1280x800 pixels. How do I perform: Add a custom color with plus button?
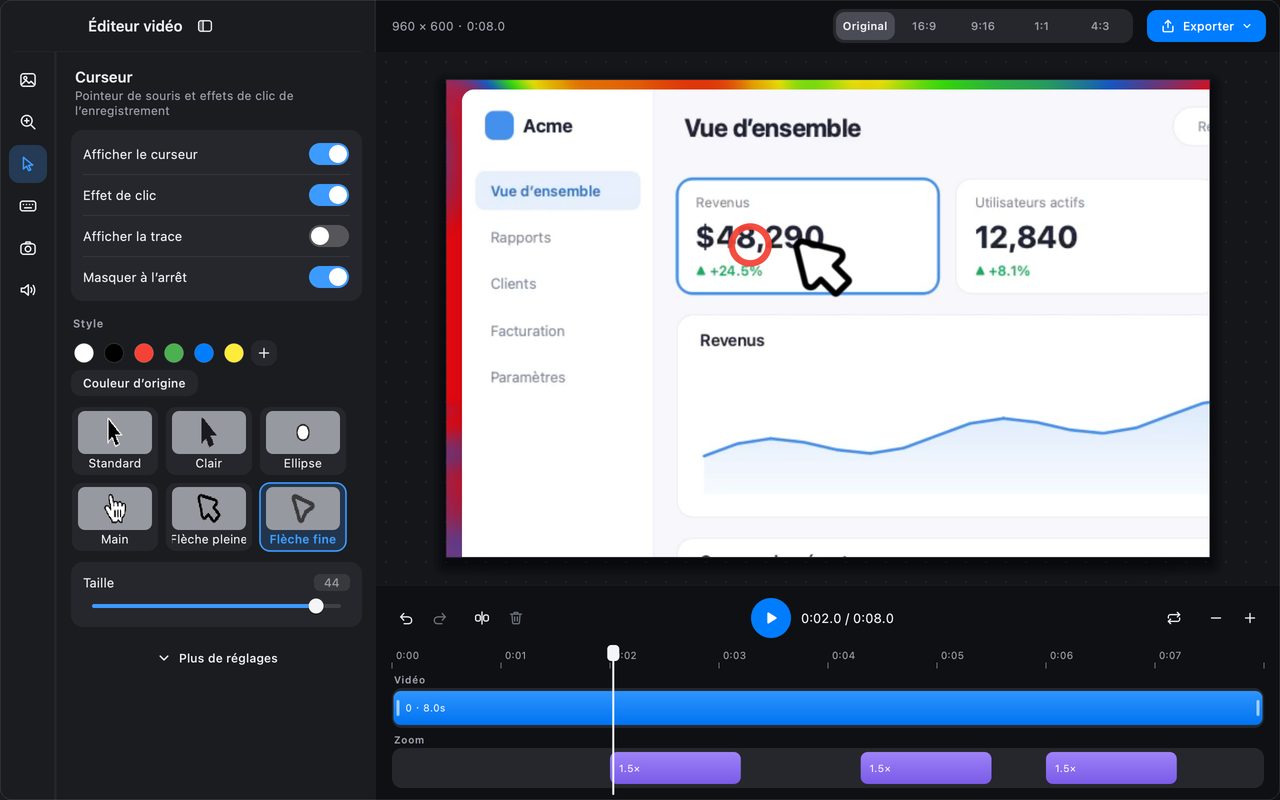264,353
